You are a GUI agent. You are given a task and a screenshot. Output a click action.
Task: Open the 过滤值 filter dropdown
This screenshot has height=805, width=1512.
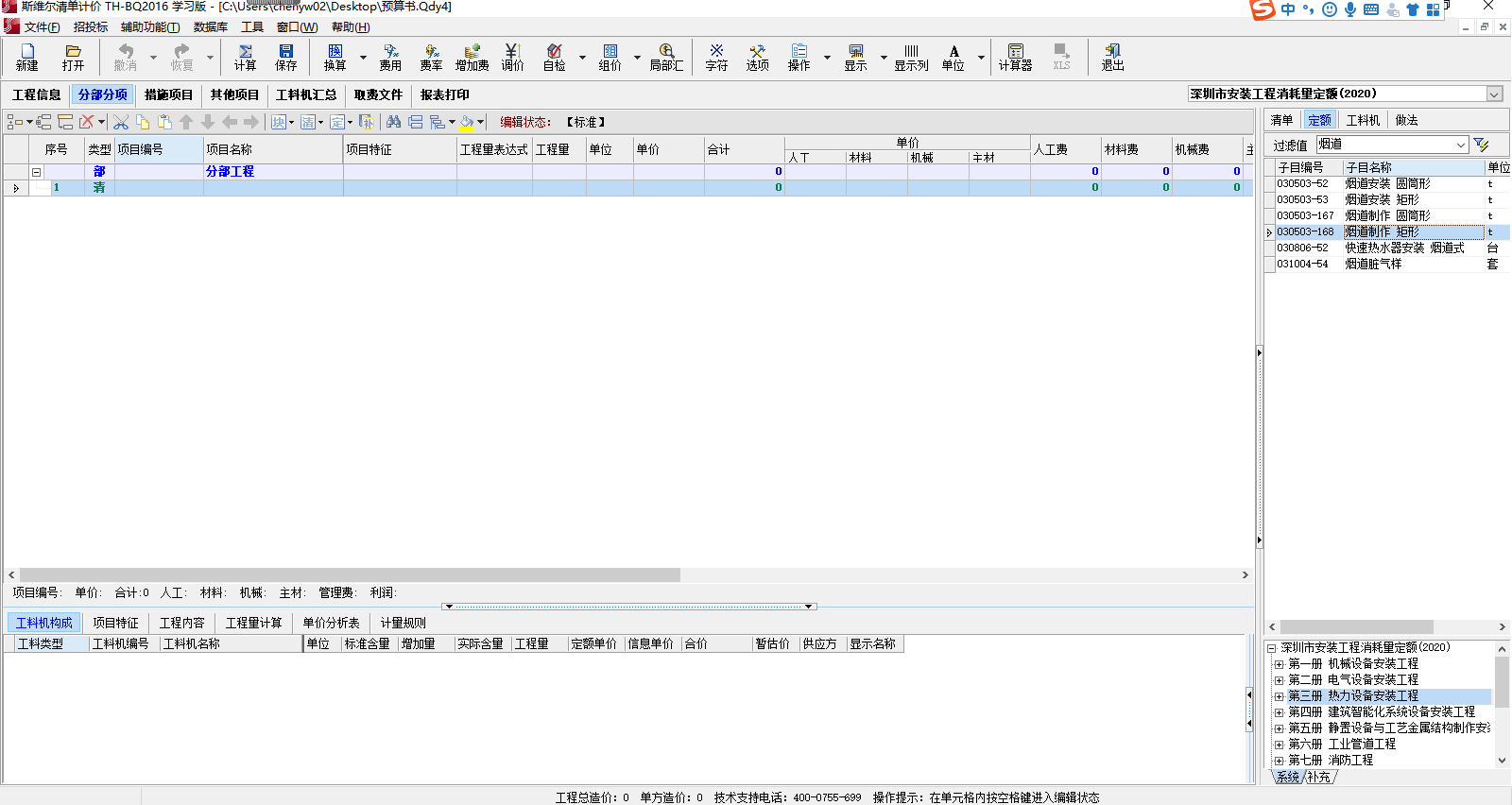click(x=1461, y=145)
